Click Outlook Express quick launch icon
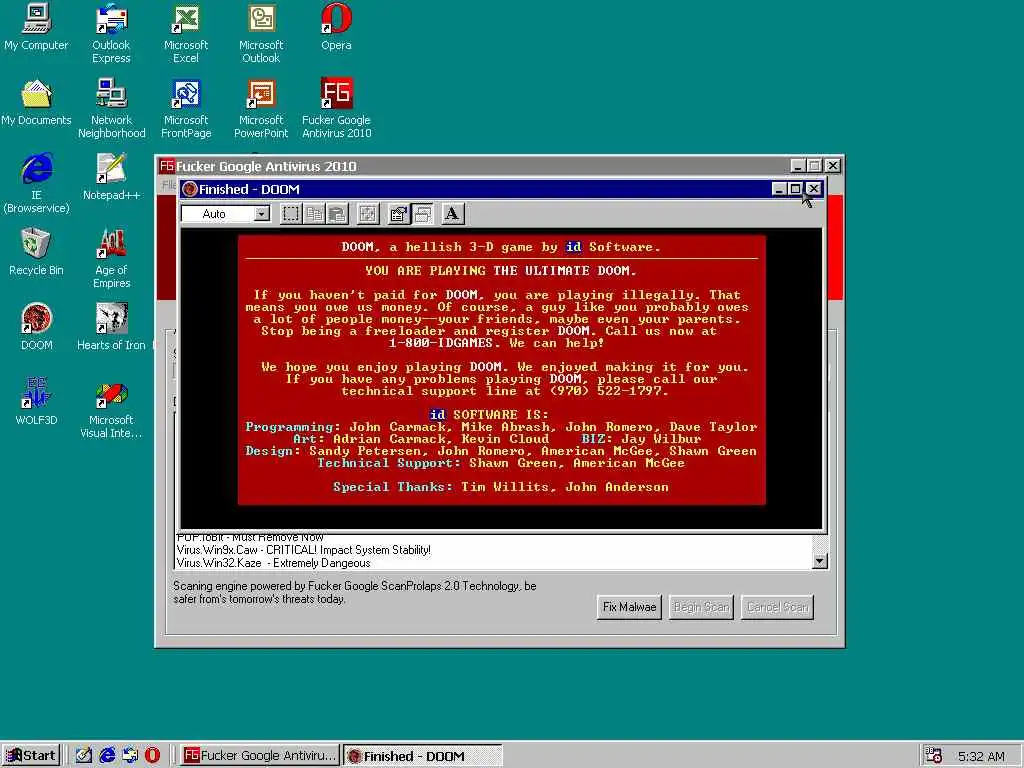Viewport: 1024px width, 768px height. 130,756
